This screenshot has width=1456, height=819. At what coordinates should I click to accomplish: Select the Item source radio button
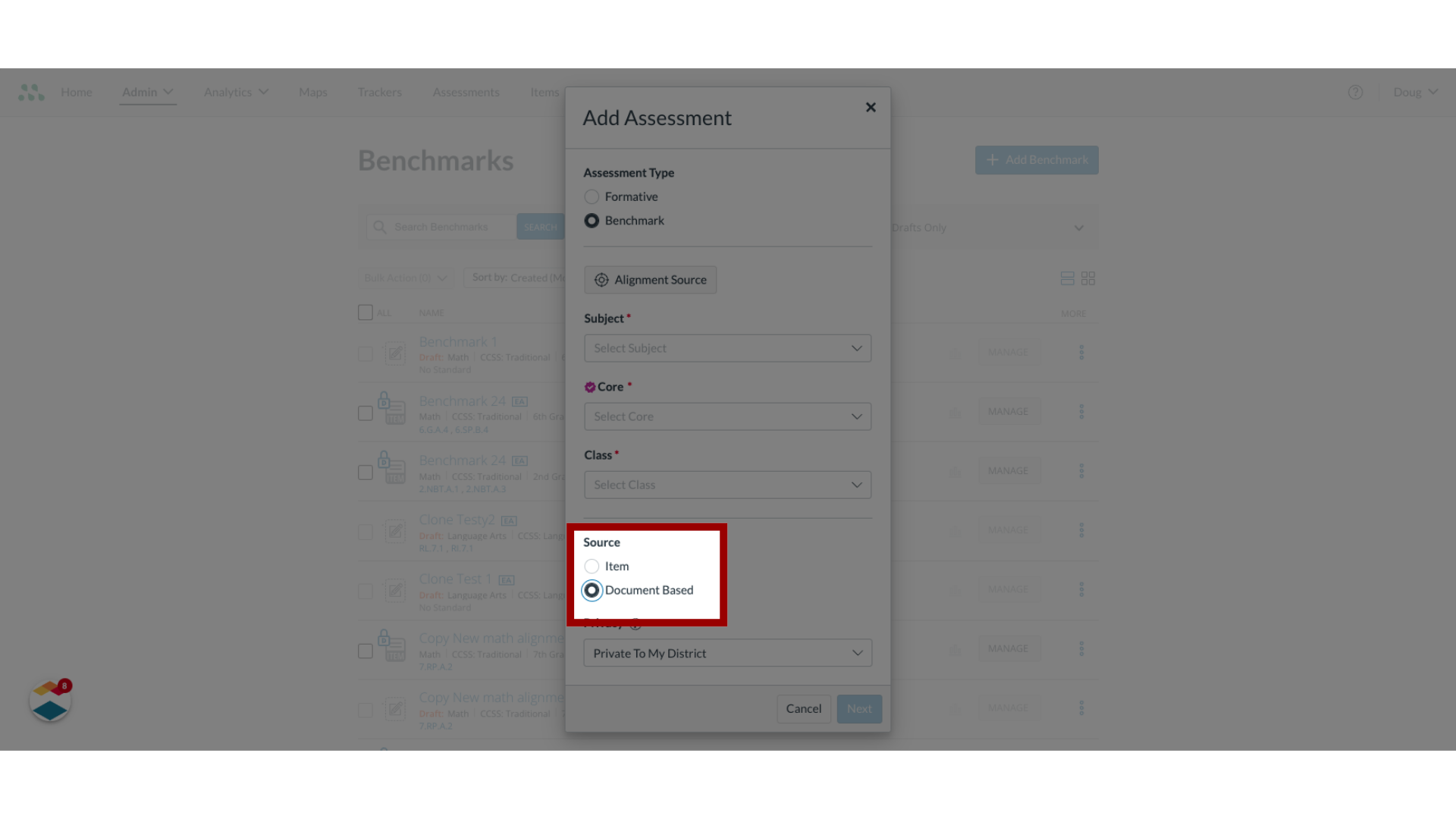(592, 566)
